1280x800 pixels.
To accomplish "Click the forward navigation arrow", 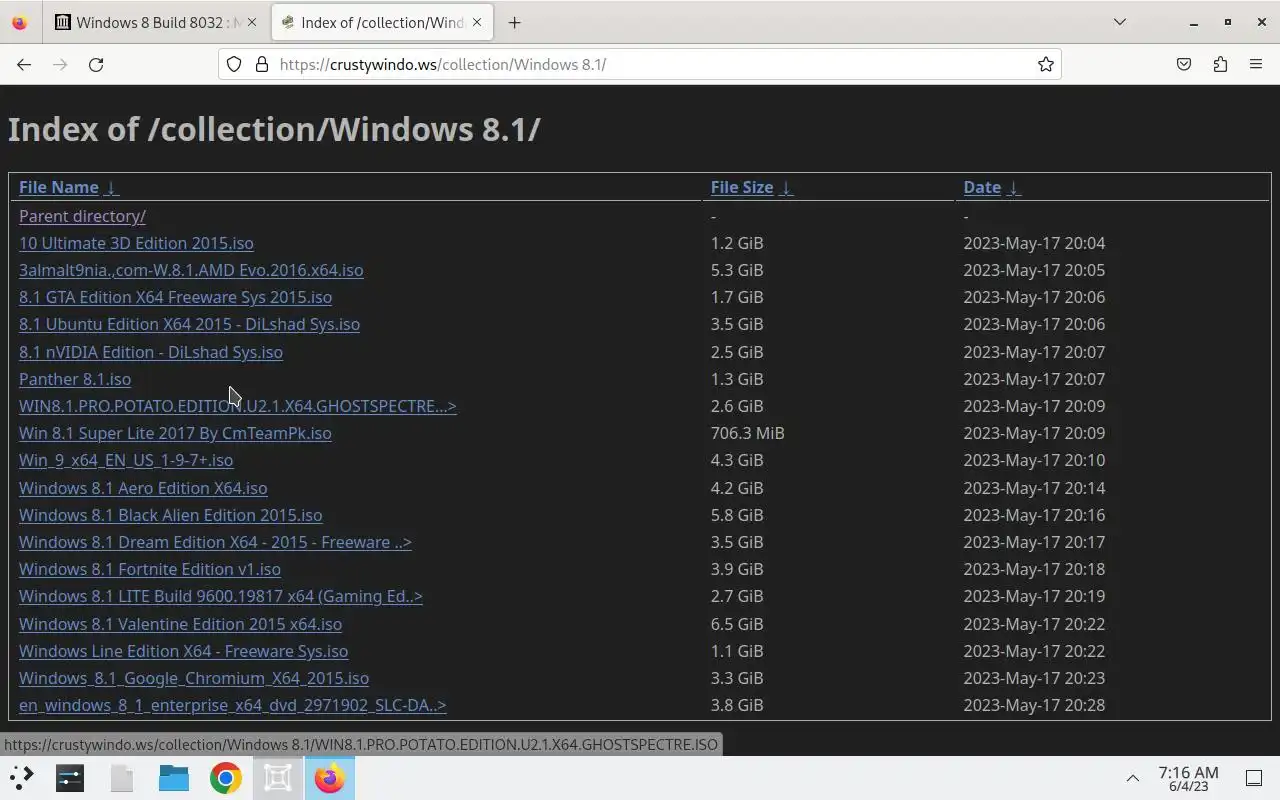I will [60, 64].
